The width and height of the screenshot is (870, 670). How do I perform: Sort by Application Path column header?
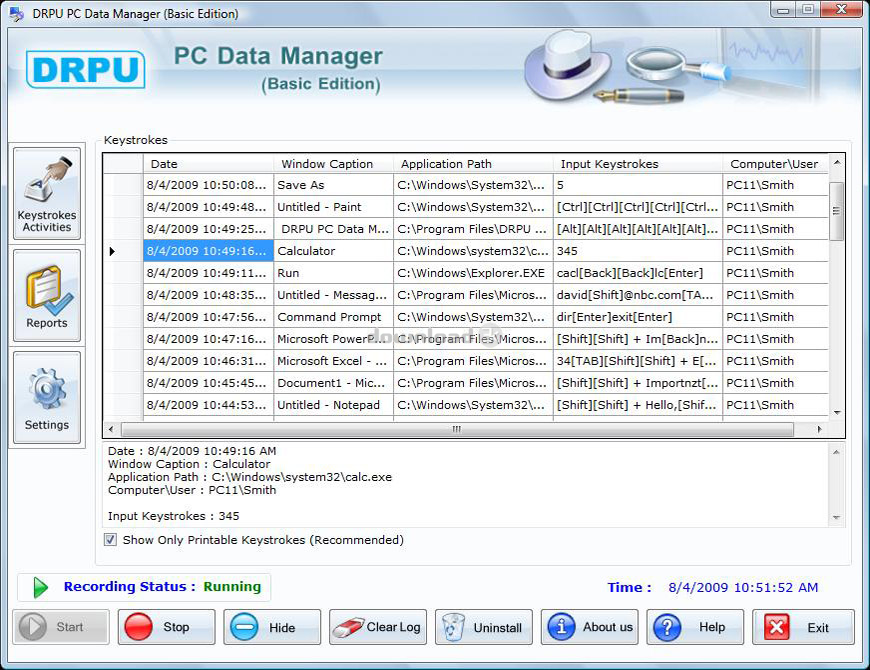point(473,164)
